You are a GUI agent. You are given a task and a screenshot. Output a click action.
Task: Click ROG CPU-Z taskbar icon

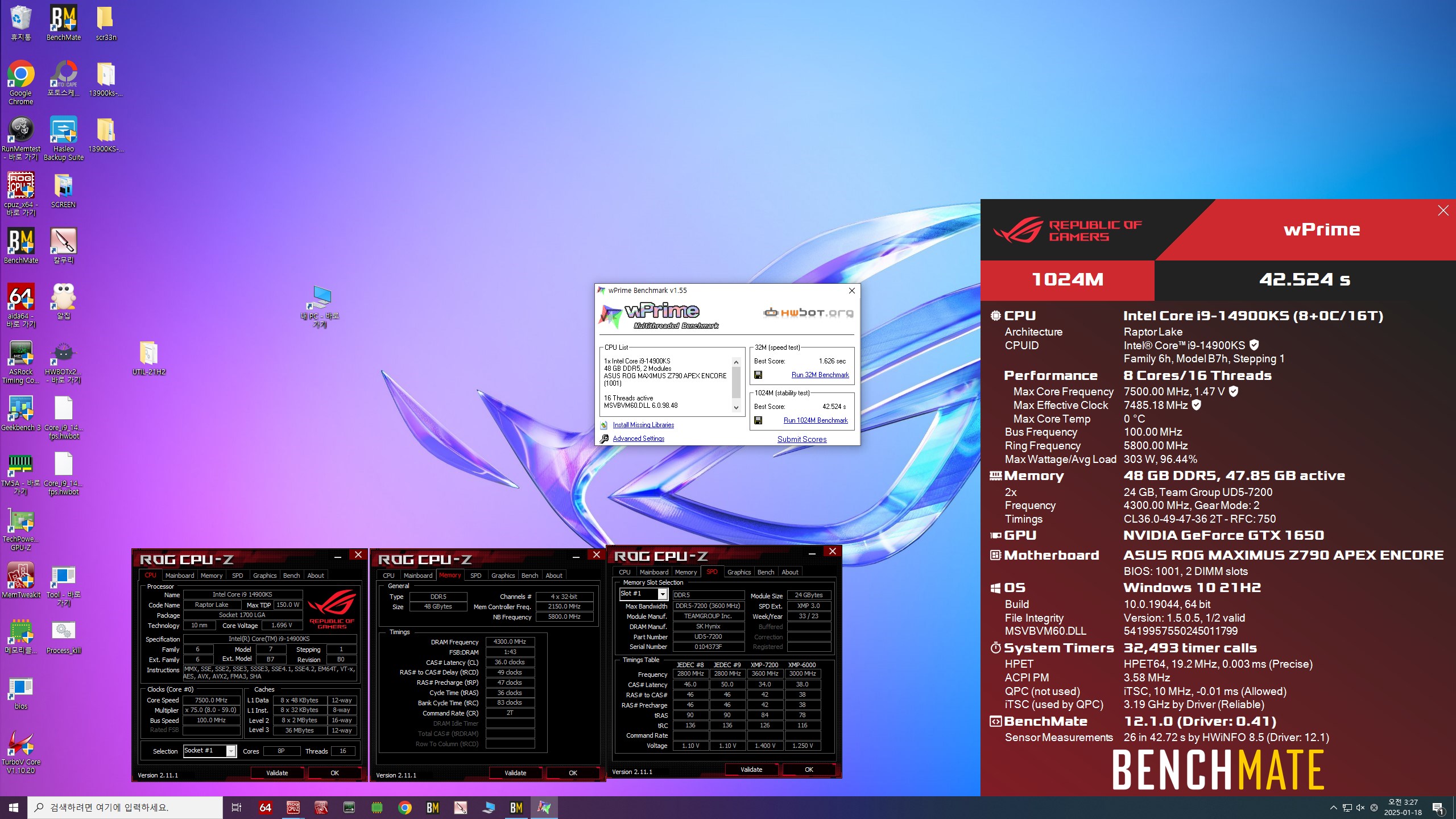[293, 808]
